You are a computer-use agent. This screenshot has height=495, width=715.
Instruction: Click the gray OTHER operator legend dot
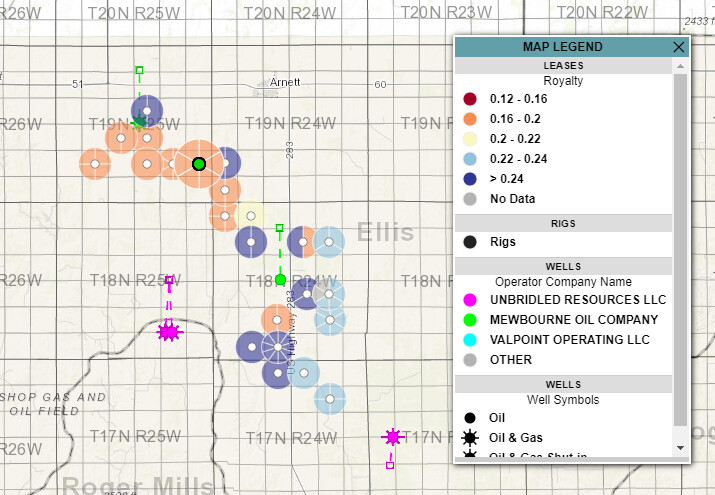[470, 360]
